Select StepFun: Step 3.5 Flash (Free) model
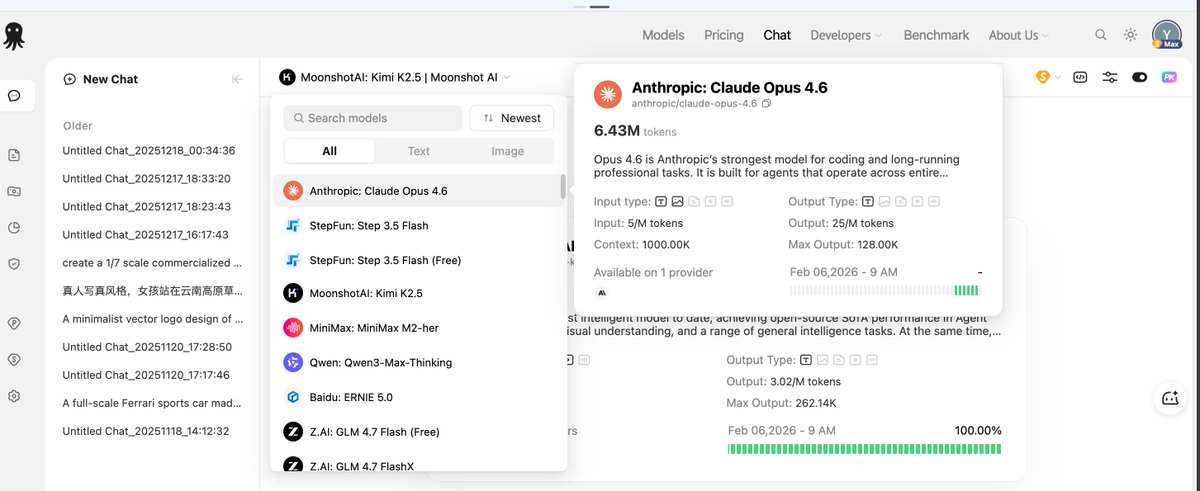The height and width of the screenshot is (491, 1200). click(416, 260)
